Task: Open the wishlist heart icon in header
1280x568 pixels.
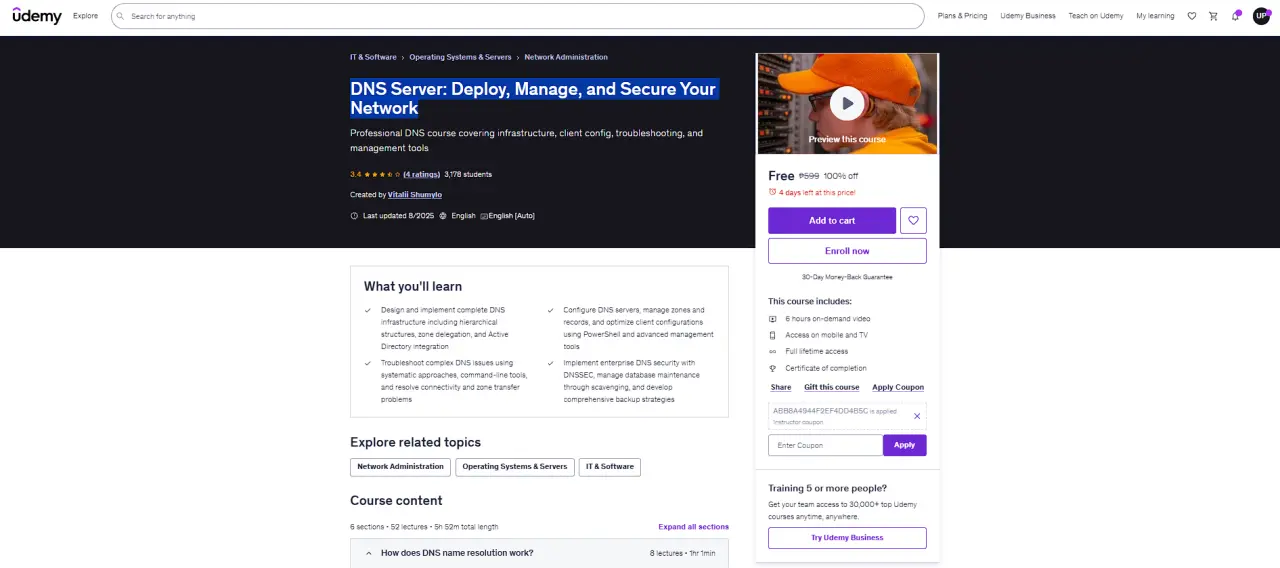Action: click(x=1191, y=16)
